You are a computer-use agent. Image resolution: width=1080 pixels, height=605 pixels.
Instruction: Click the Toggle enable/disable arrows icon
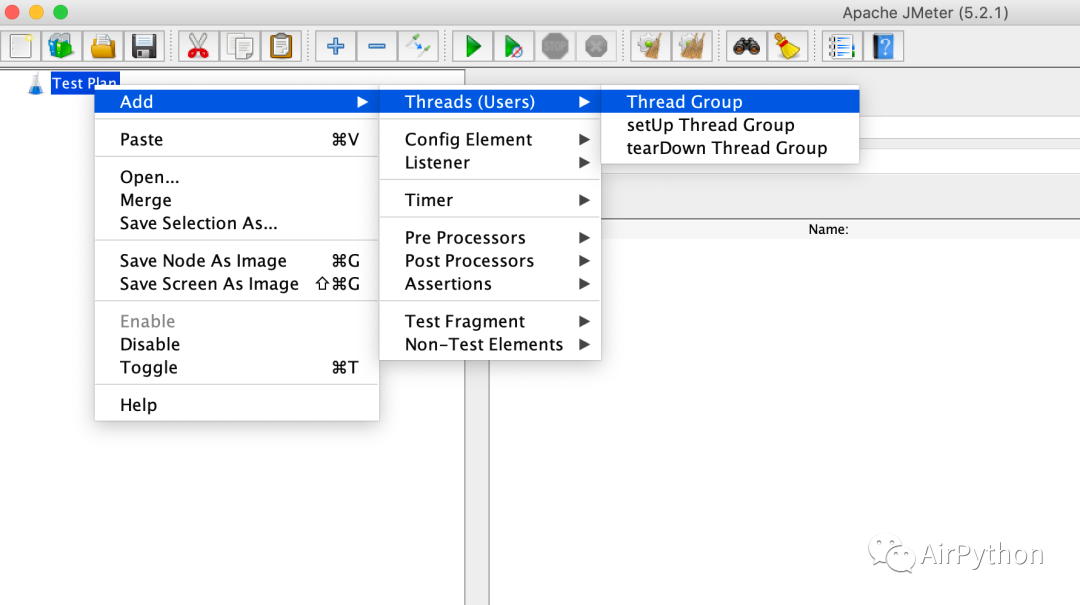(418, 46)
